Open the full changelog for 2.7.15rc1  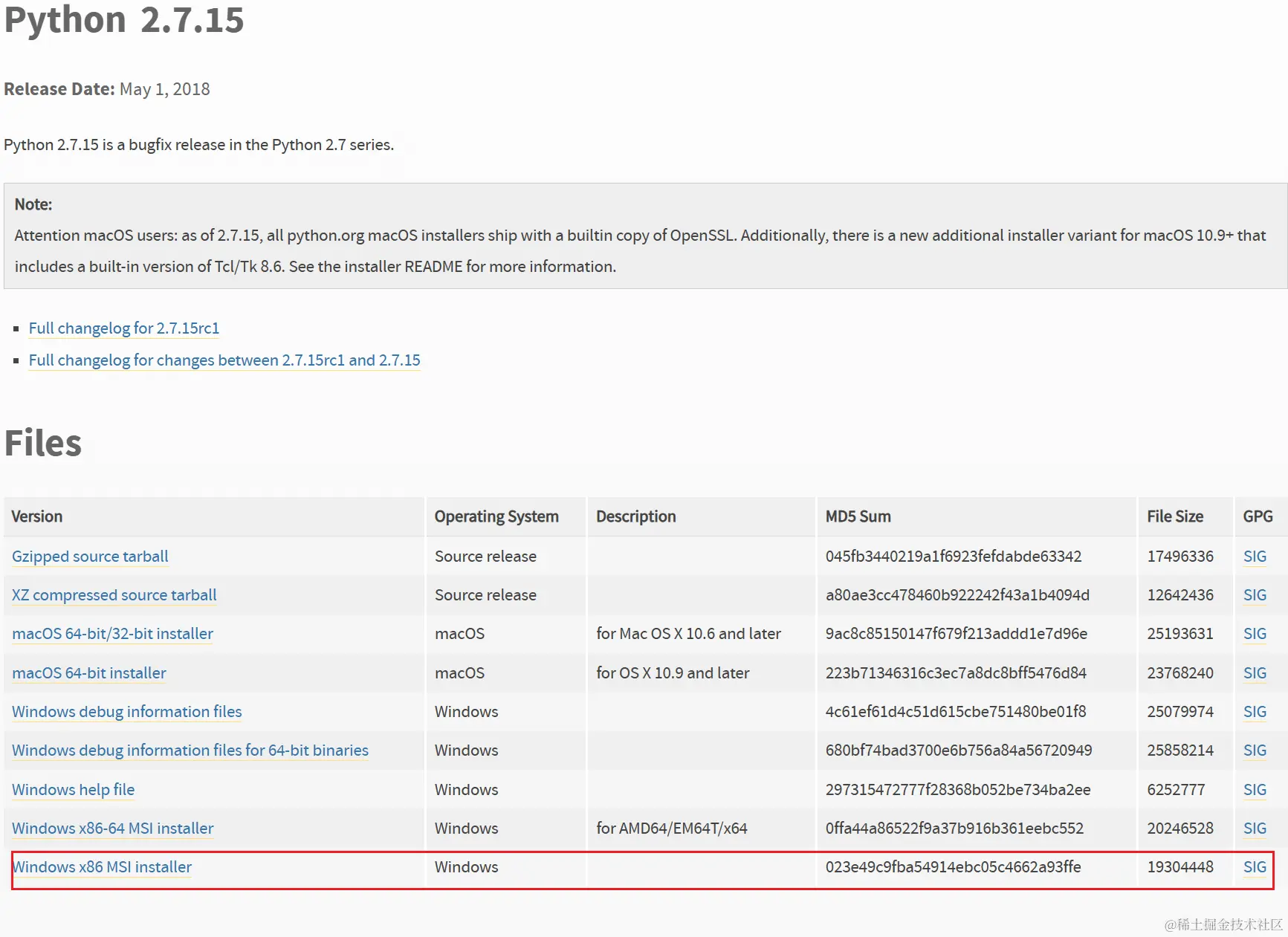coord(123,328)
